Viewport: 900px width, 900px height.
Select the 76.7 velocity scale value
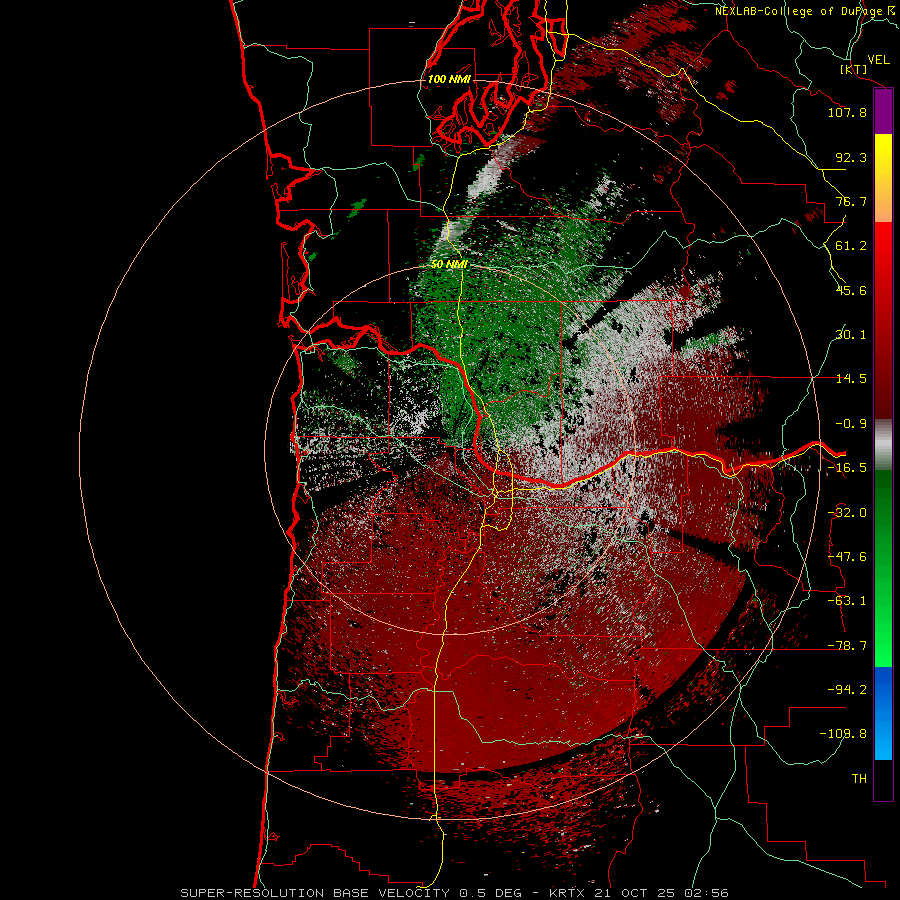tap(851, 201)
